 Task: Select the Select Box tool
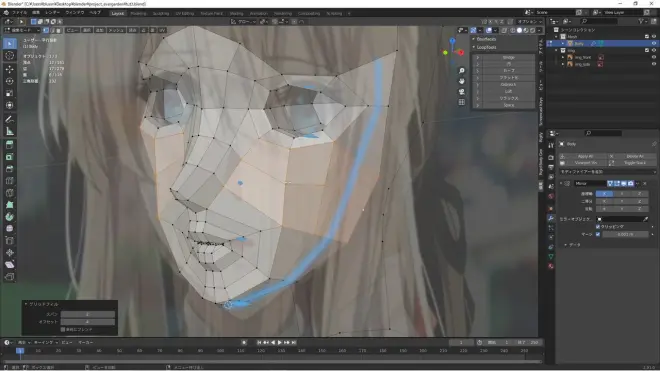coord(10,43)
